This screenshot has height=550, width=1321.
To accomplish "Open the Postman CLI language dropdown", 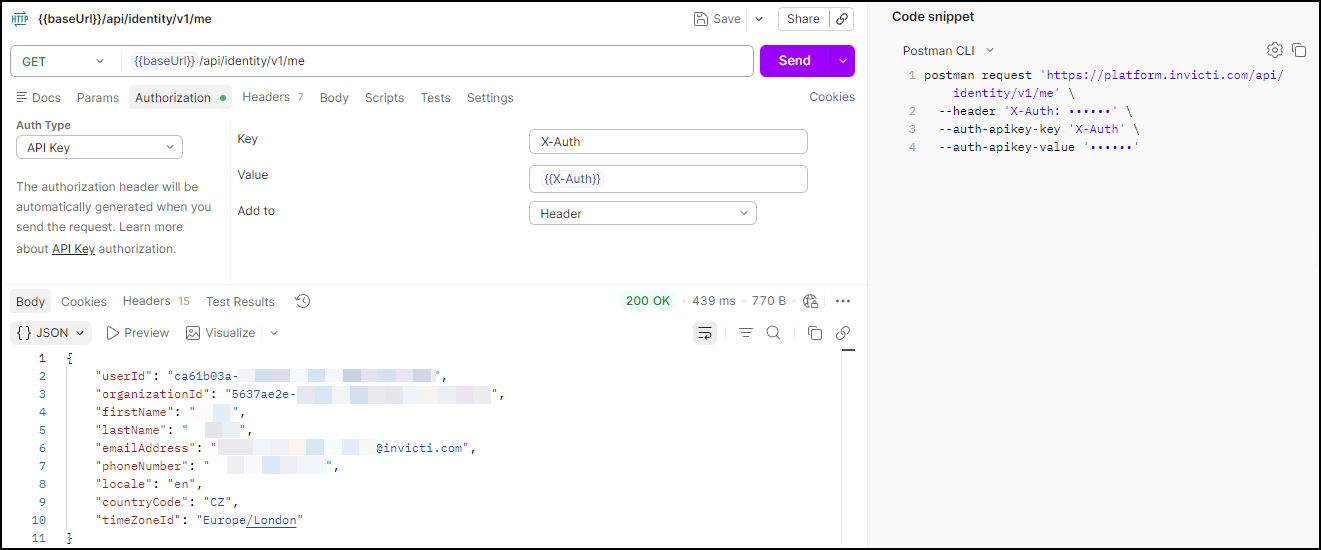I will tap(949, 50).
